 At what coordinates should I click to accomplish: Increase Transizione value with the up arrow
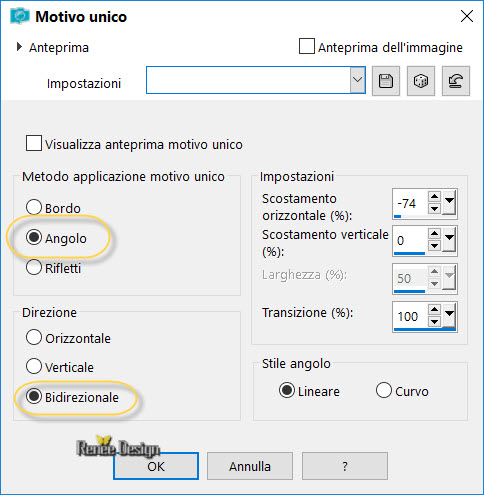click(x=434, y=309)
